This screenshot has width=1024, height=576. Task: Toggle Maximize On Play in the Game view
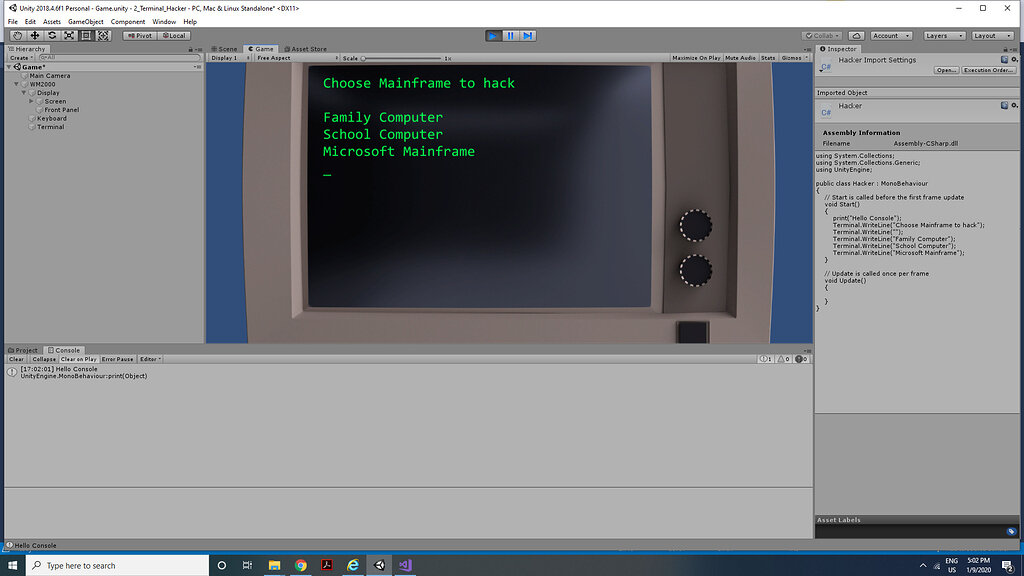pos(695,57)
